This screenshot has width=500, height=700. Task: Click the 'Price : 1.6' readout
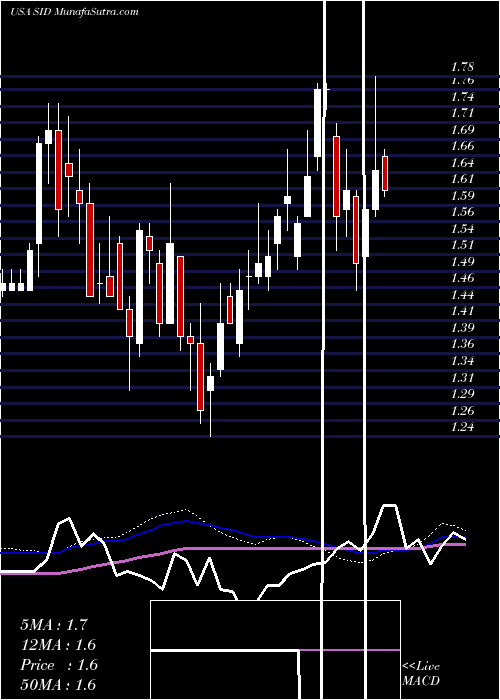pyautogui.click(x=58, y=665)
